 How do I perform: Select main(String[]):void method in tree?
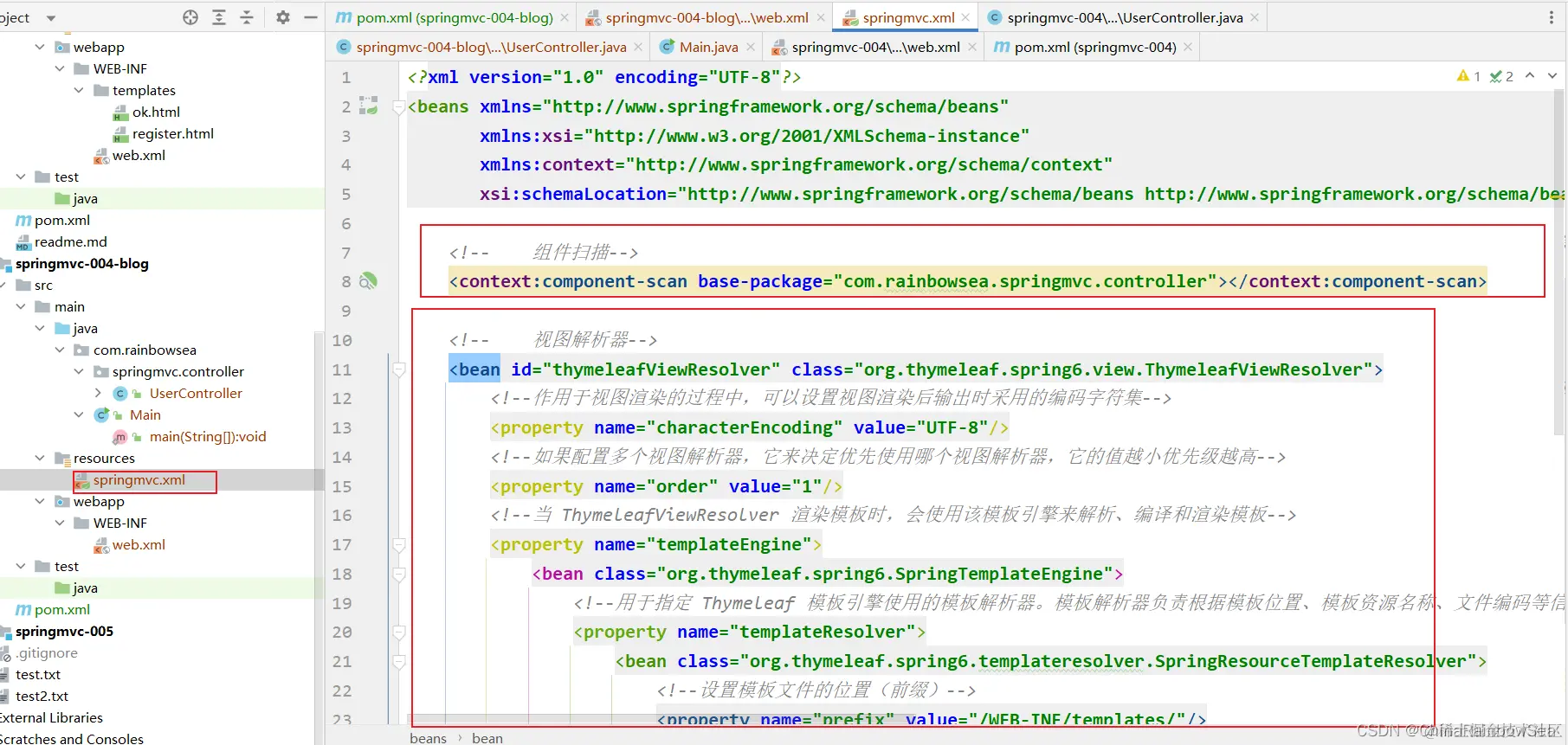click(208, 436)
